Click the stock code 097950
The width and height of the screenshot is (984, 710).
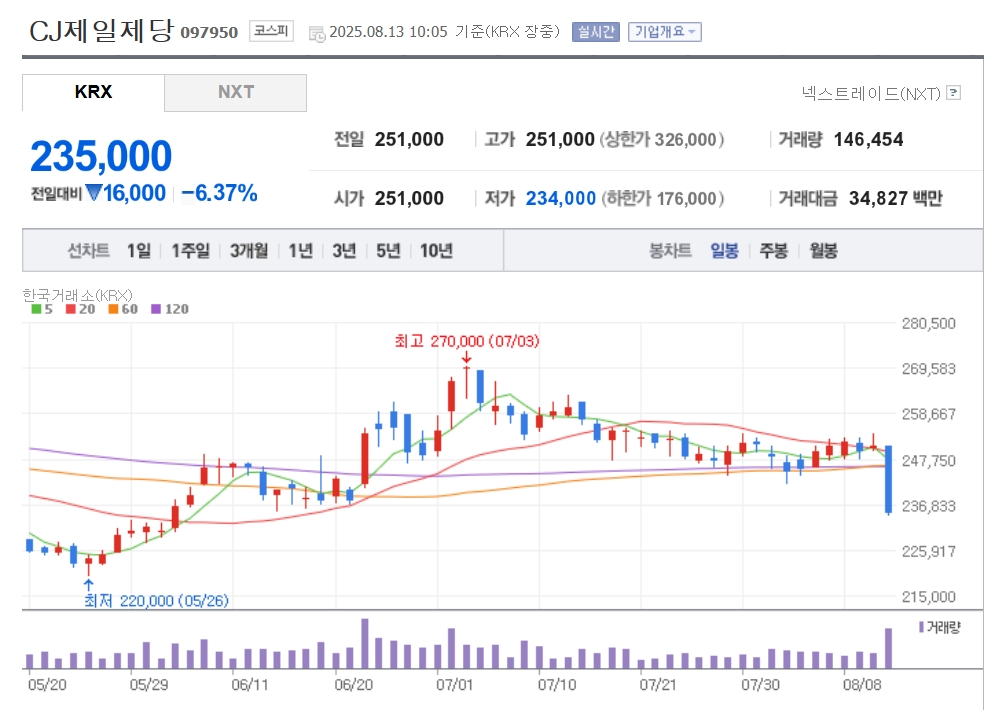click(x=209, y=32)
